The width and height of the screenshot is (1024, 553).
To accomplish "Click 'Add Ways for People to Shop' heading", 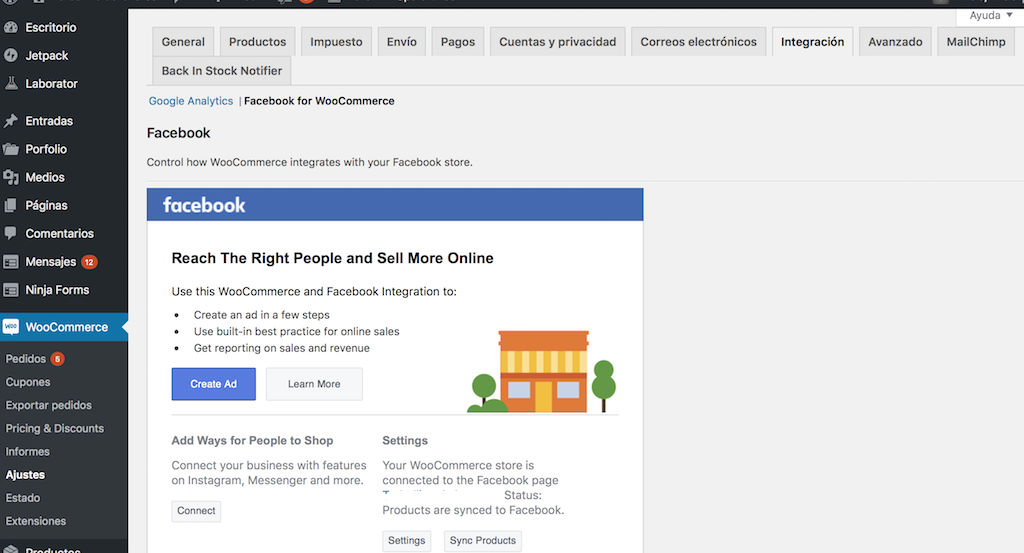I will pyautogui.click(x=252, y=441).
